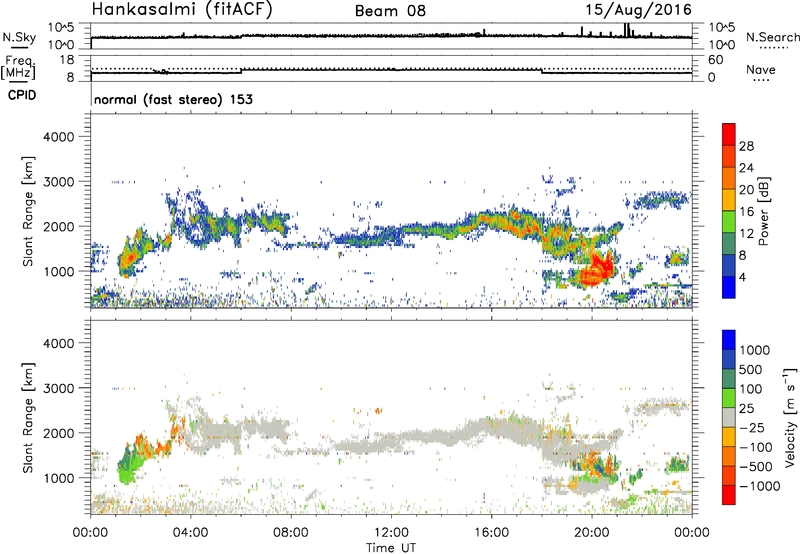Image resolution: width=800 pixels, height=554 pixels.
Task: Click the '04:00' time axis label
Action: (190, 533)
